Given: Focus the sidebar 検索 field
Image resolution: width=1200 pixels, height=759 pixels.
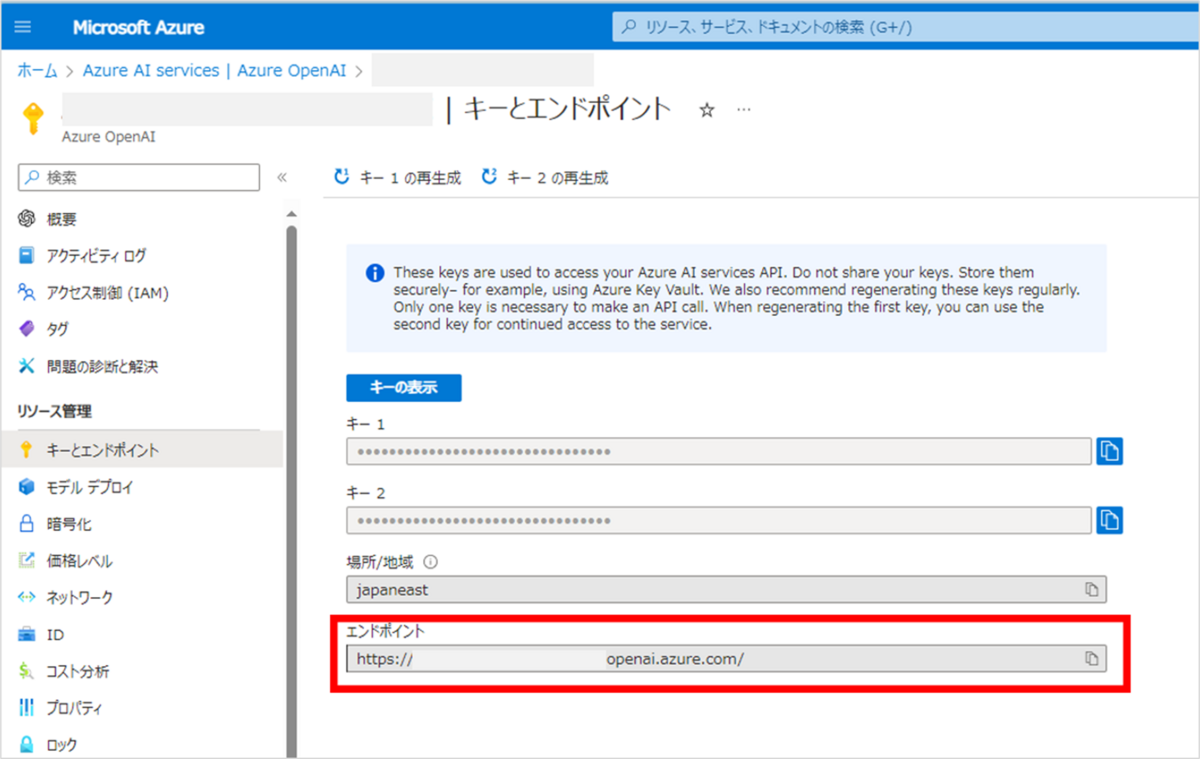Looking at the screenshot, I should (x=139, y=177).
